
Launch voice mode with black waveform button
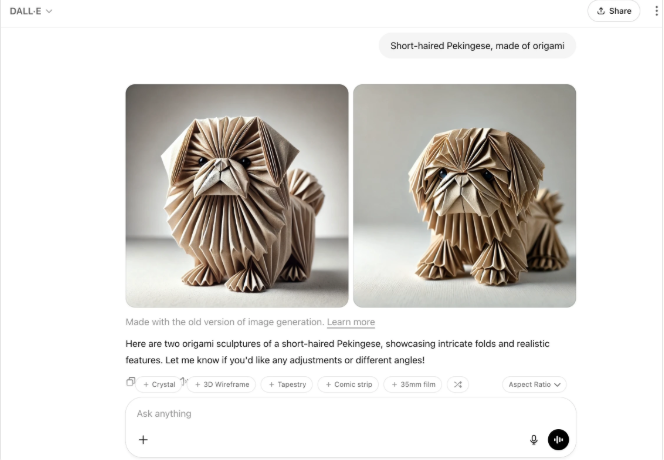(558, 440)
